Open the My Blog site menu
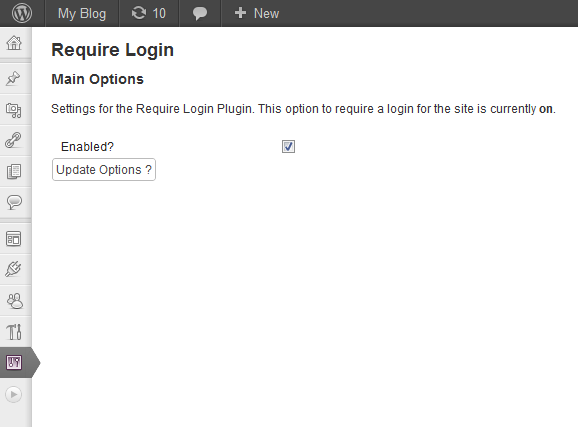The height and width of the screenshot is (427, 578). click(x=82, y=14)
